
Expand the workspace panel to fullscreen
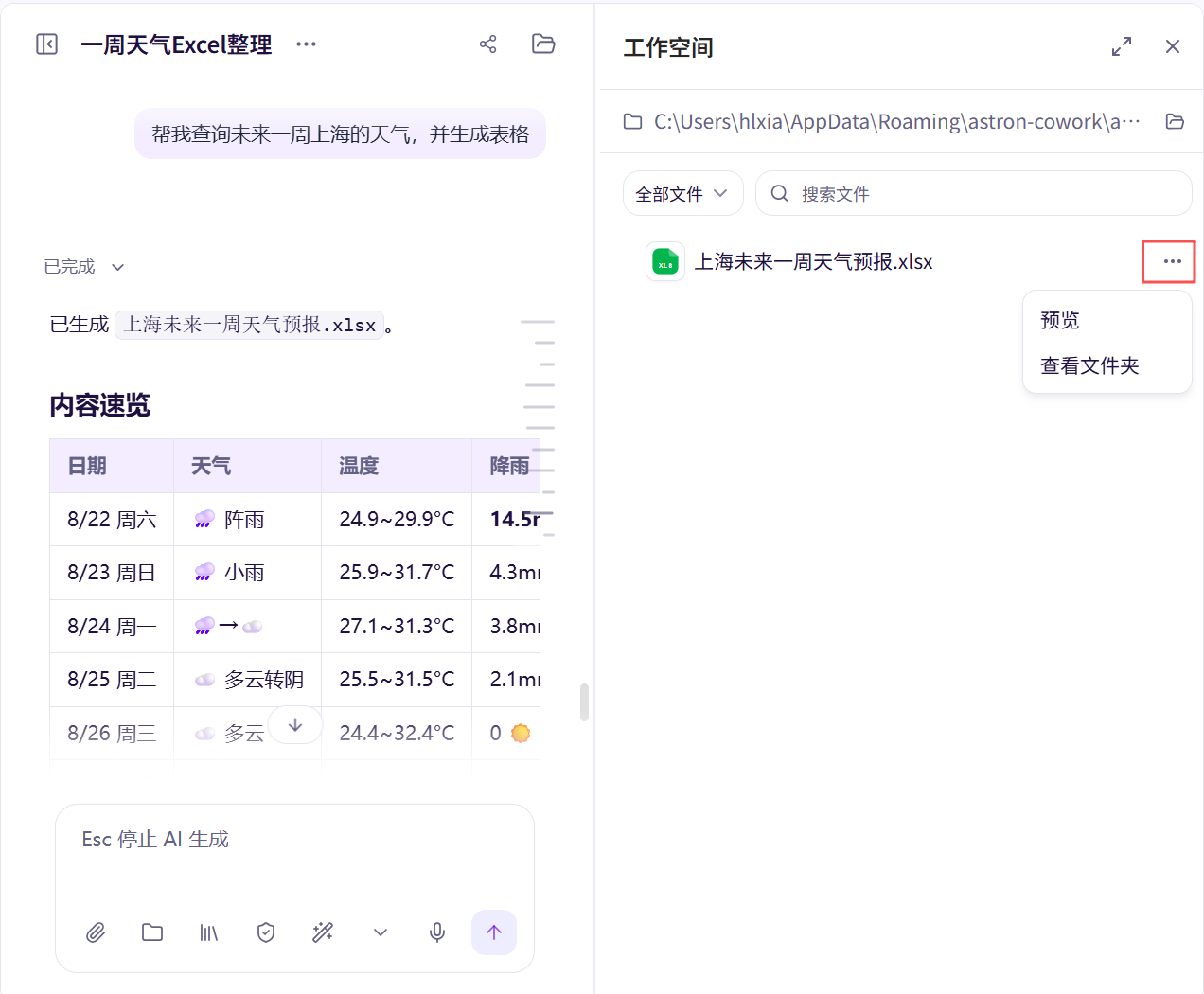pyautogui.click(x=1122, y=46)
